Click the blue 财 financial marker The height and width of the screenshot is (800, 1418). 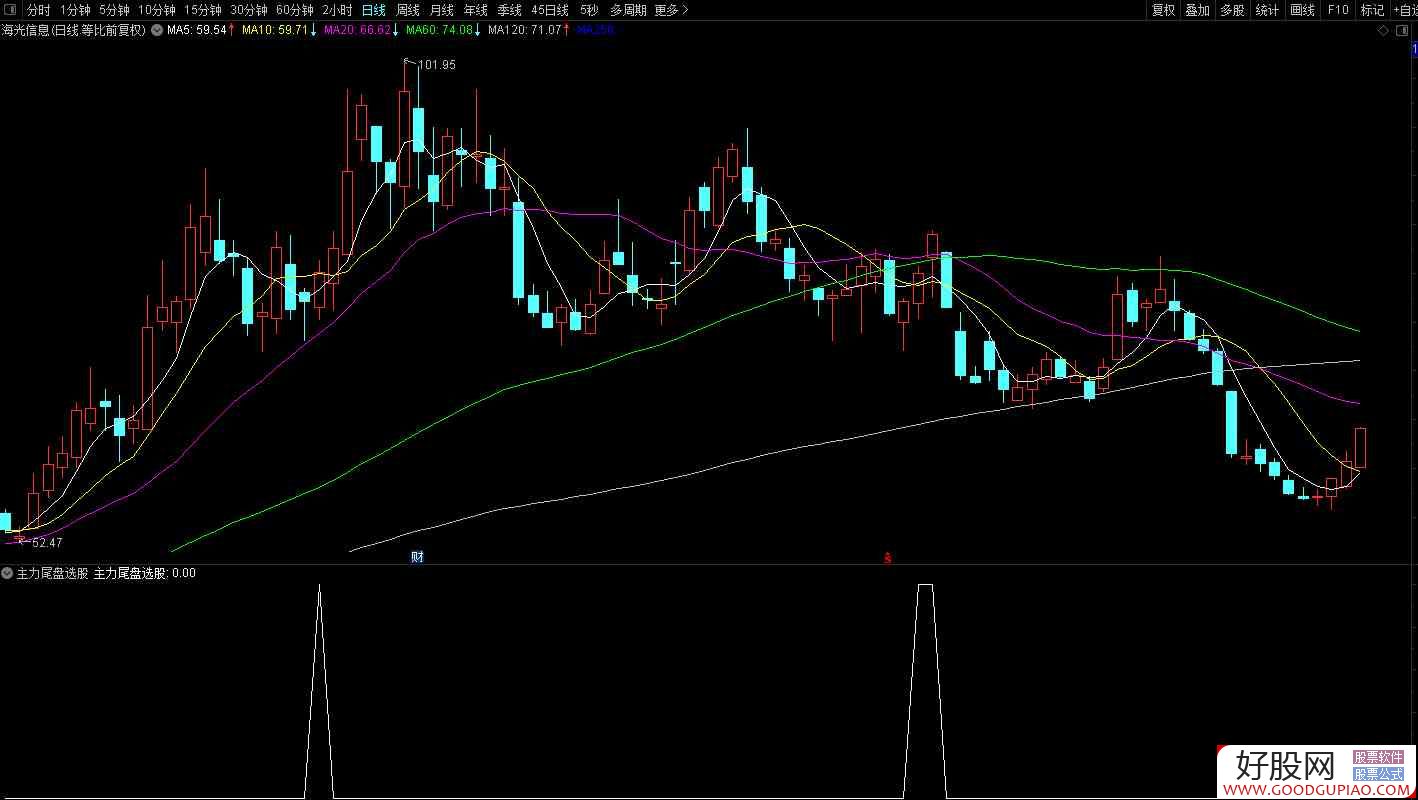(x=418, y=556)
